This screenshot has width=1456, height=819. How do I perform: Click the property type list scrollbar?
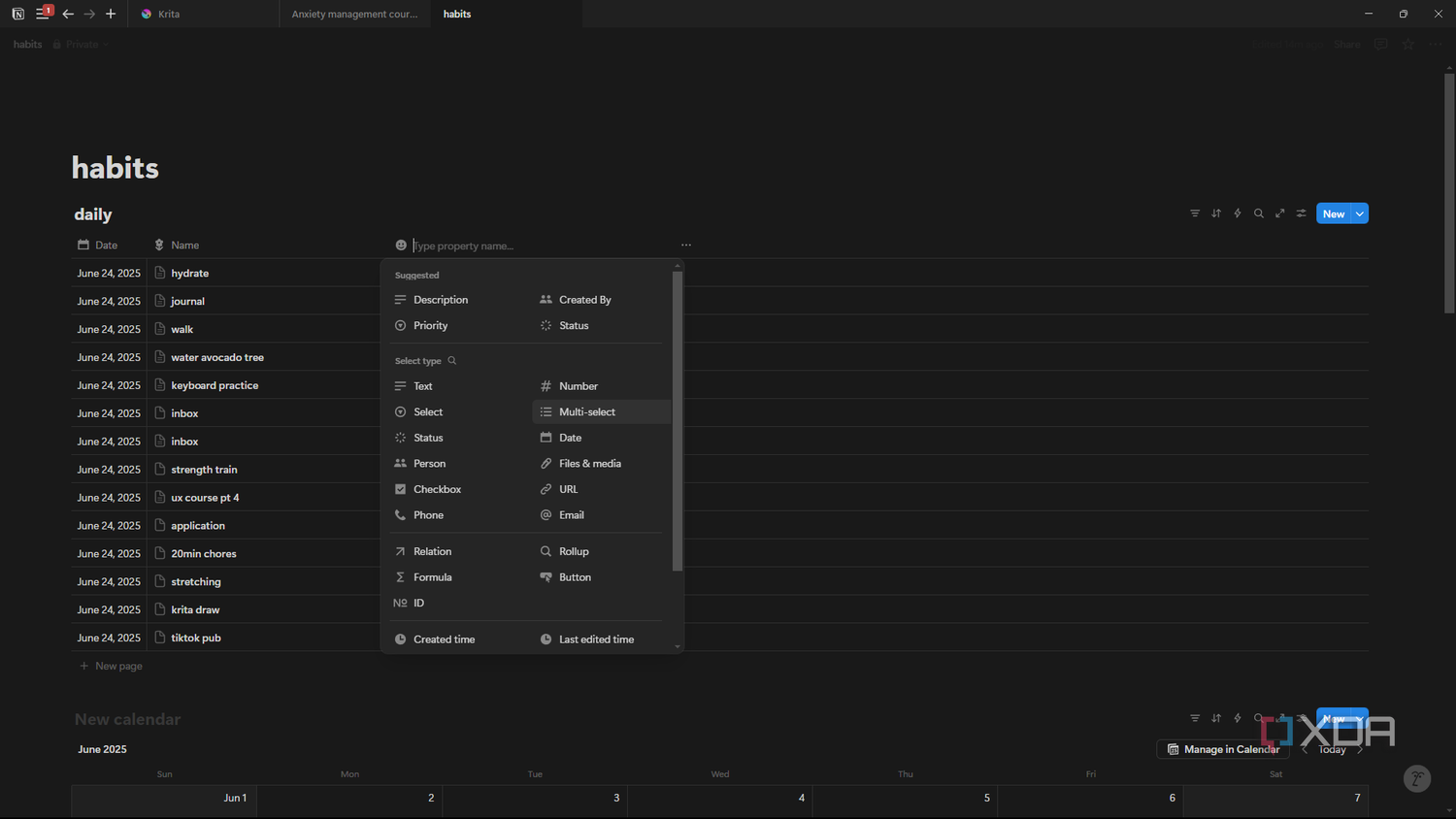tap(677, 420)
